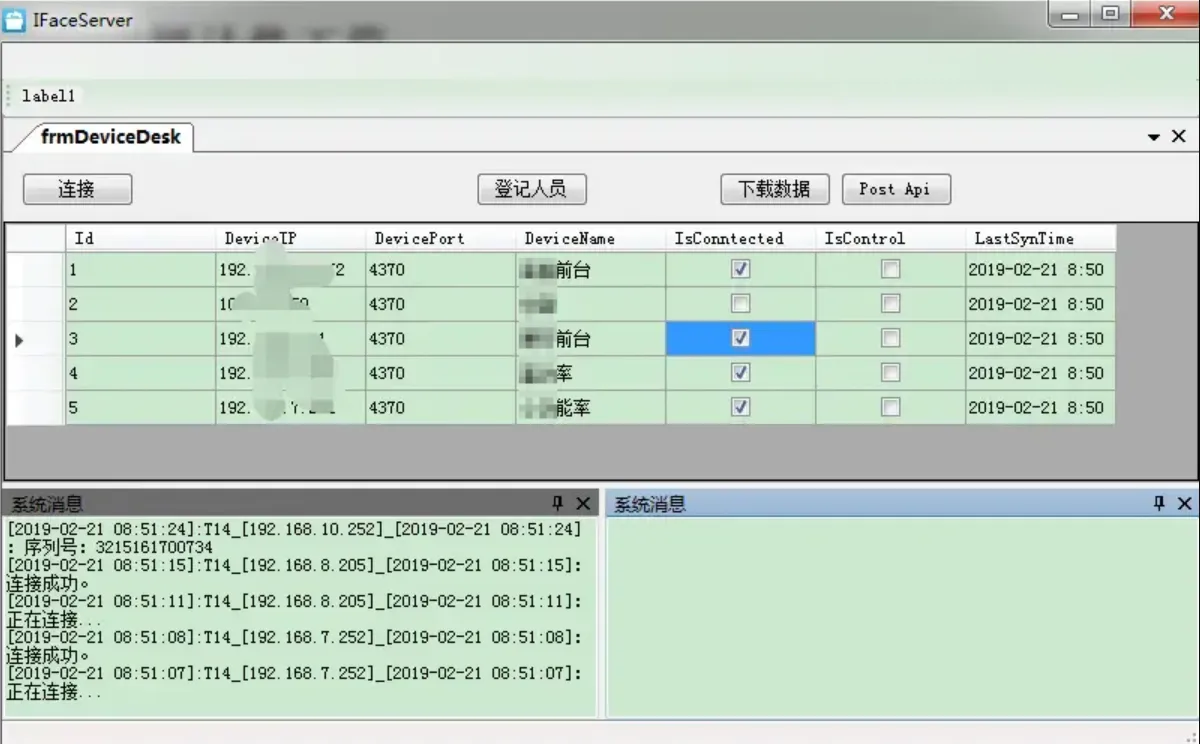Pin the right 系统消息 panel
Image resolution: width=1200 pixels, height=744 pixels.
pyautogui.click(x=1159, y=503)
